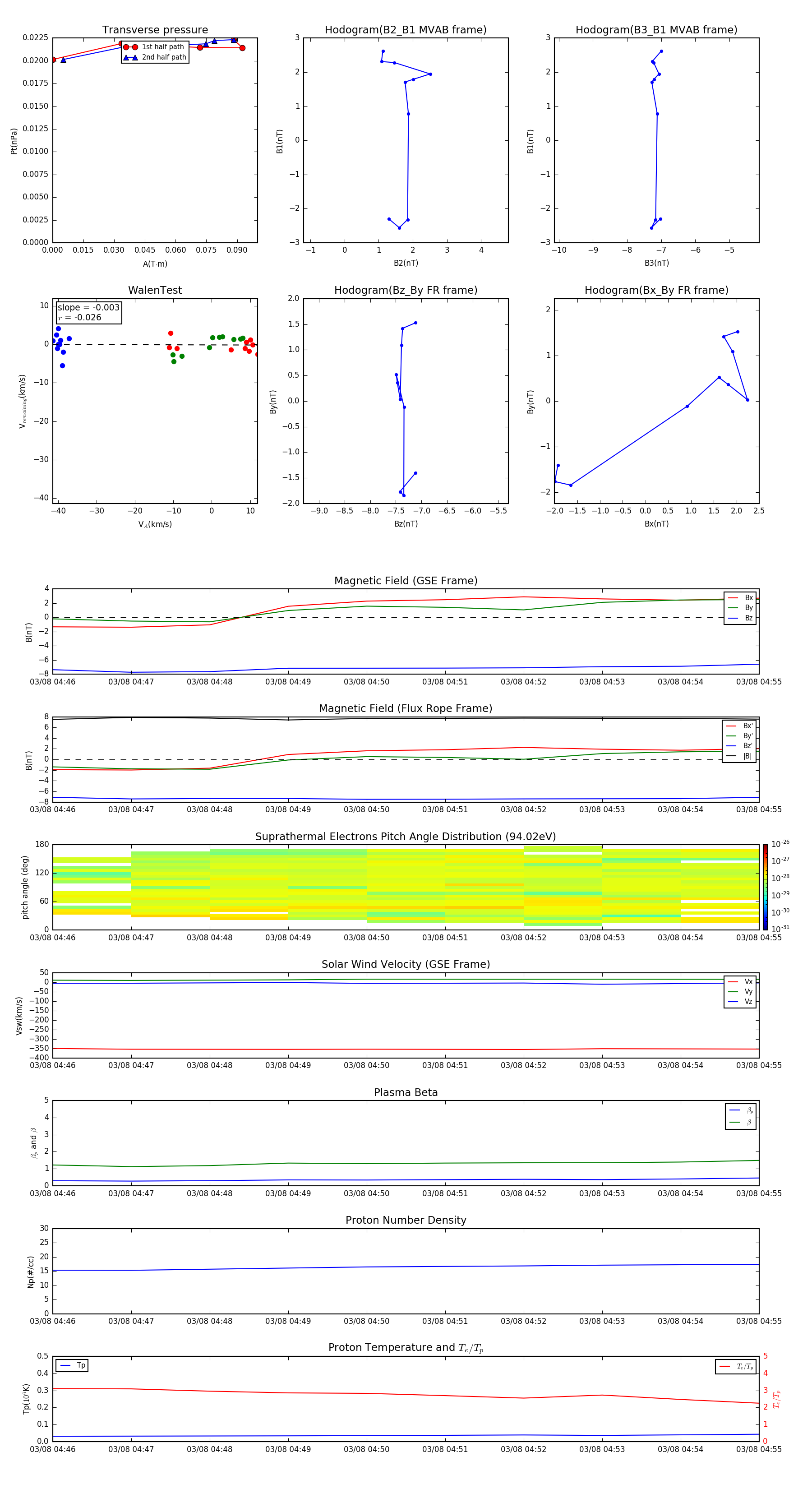Viewport: 812px width, 1489px height.
Task: Click the 'slope = -0.003' annotation
Action: 88,308
